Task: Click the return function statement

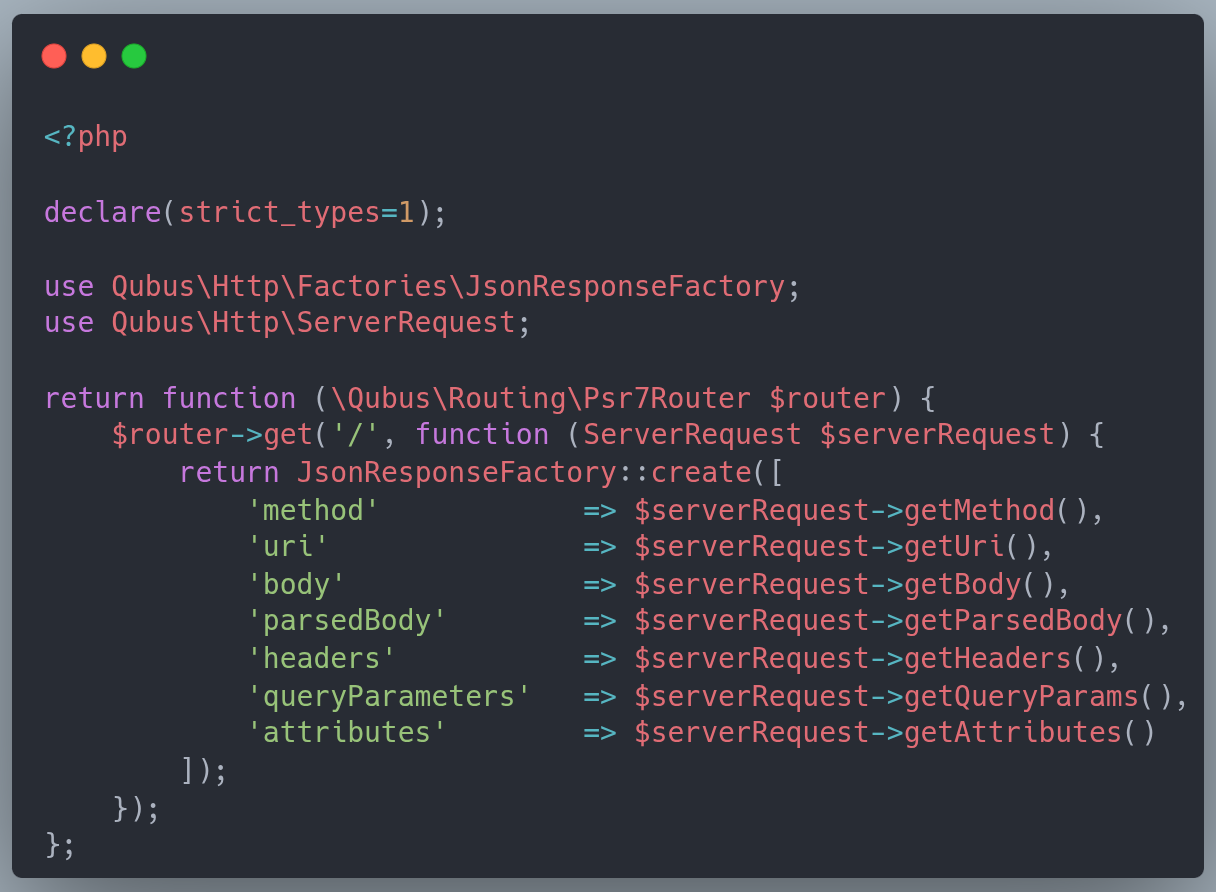Action: point(145,397)
